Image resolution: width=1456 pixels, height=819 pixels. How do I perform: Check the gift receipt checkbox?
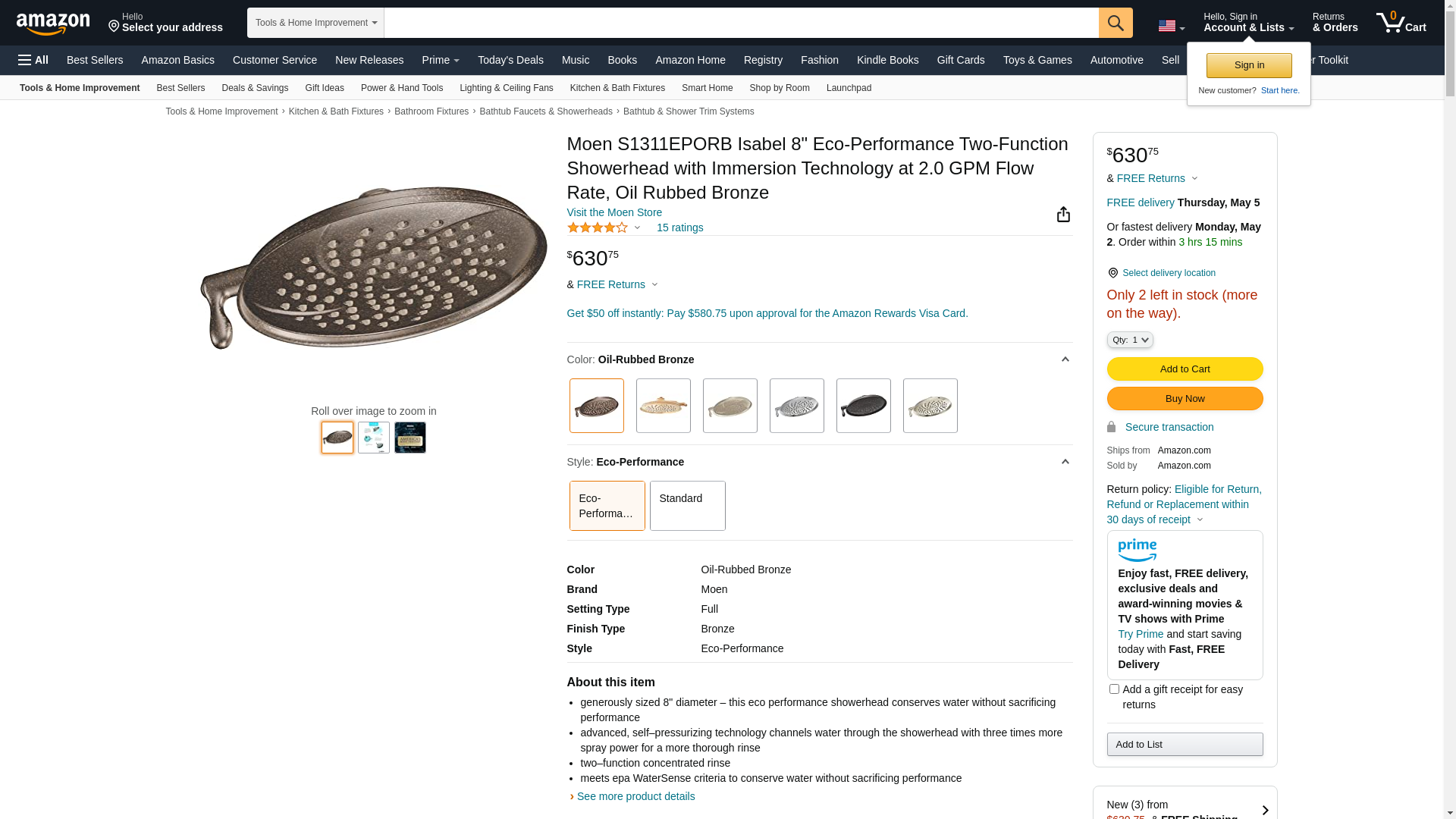[x=1114, y=689]
